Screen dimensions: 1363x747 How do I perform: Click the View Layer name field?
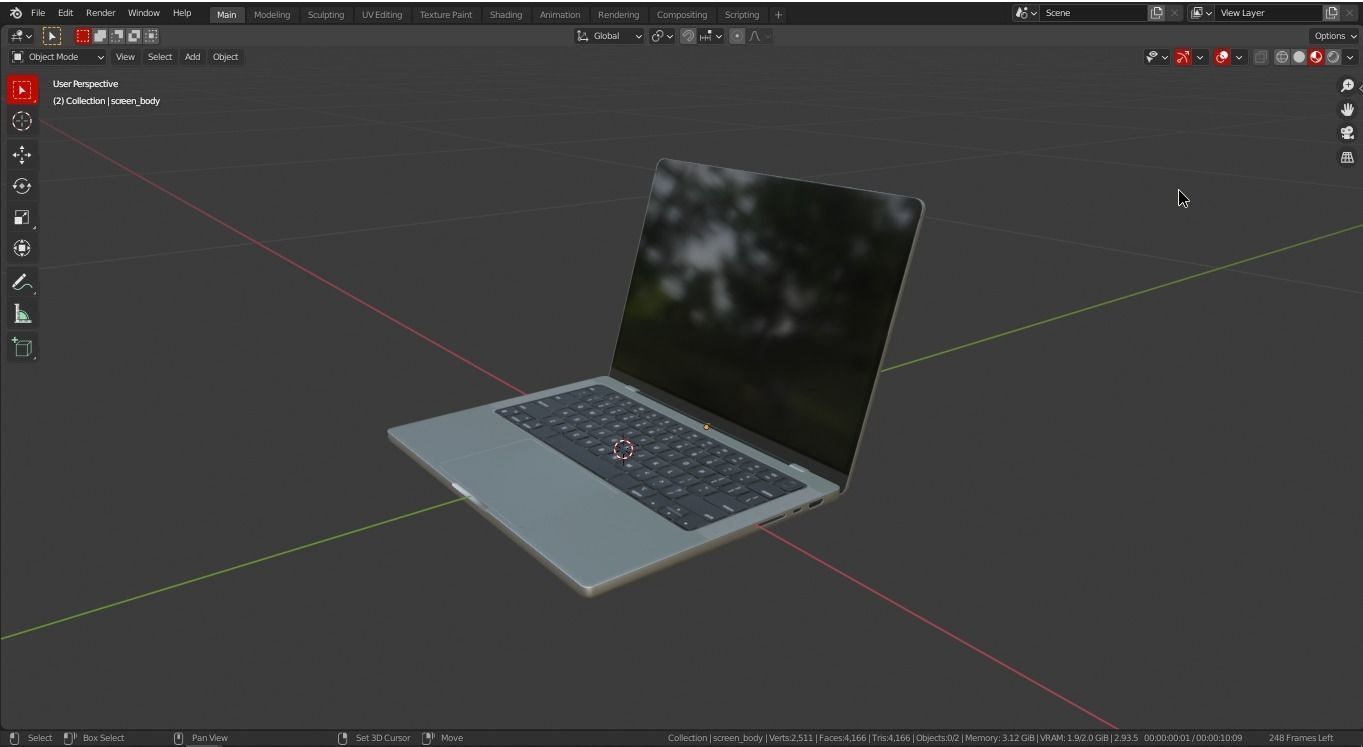coord(1269,13)
